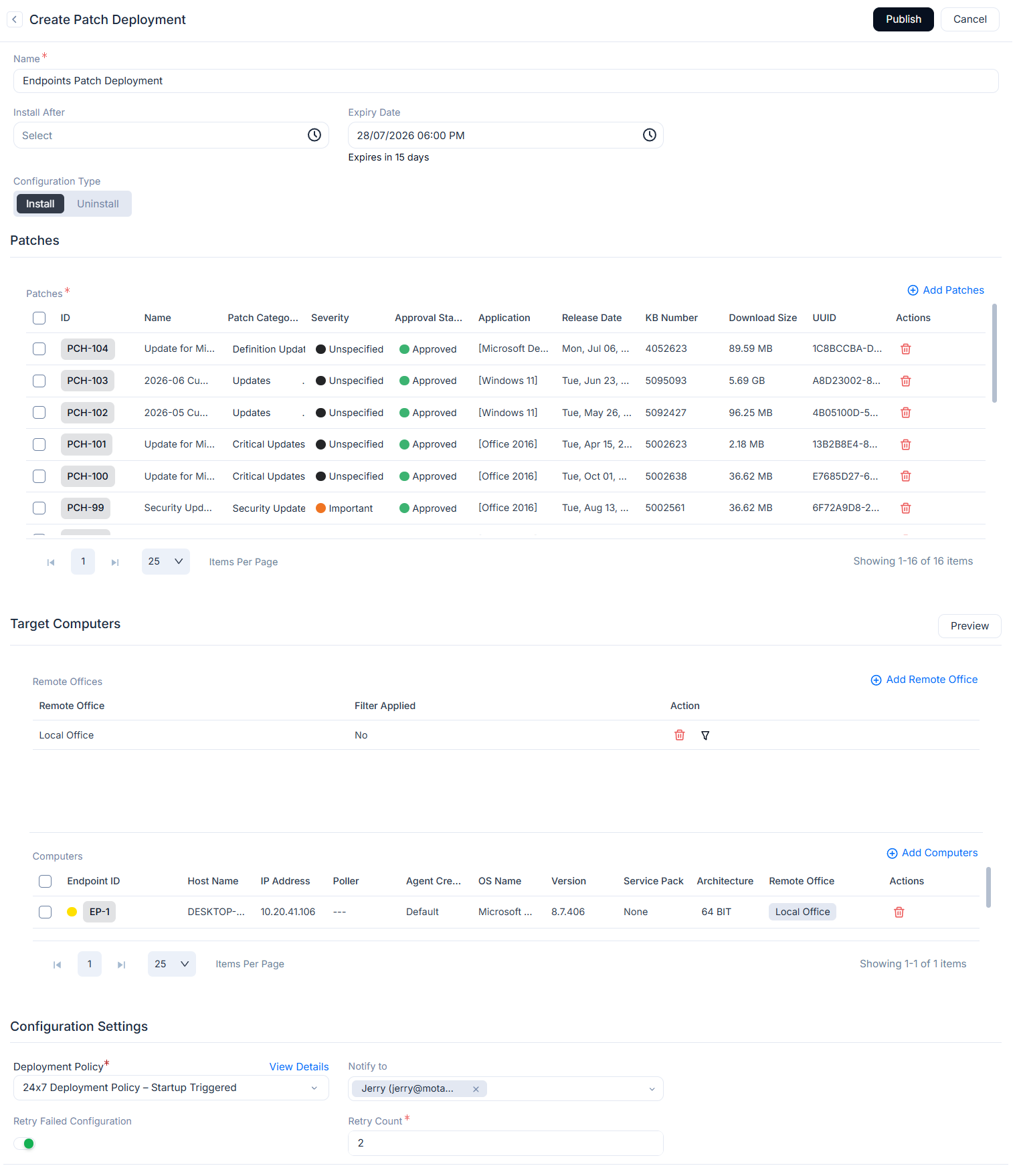The width and height of the screenshot is (1021, 1176).
Task: Remove Jerry from Notify to field
Action: 476,1089
